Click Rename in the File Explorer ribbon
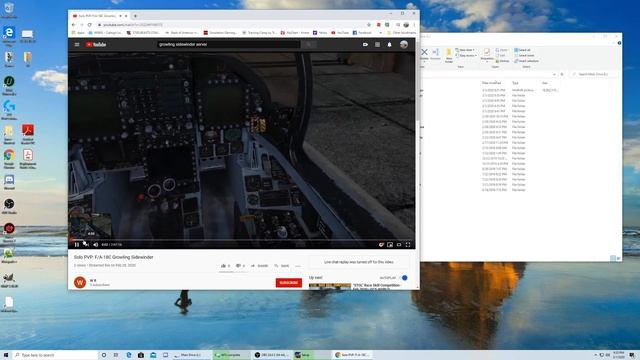Image resolution: width=640 pixels, height=360 pixels. coord(435,54)
